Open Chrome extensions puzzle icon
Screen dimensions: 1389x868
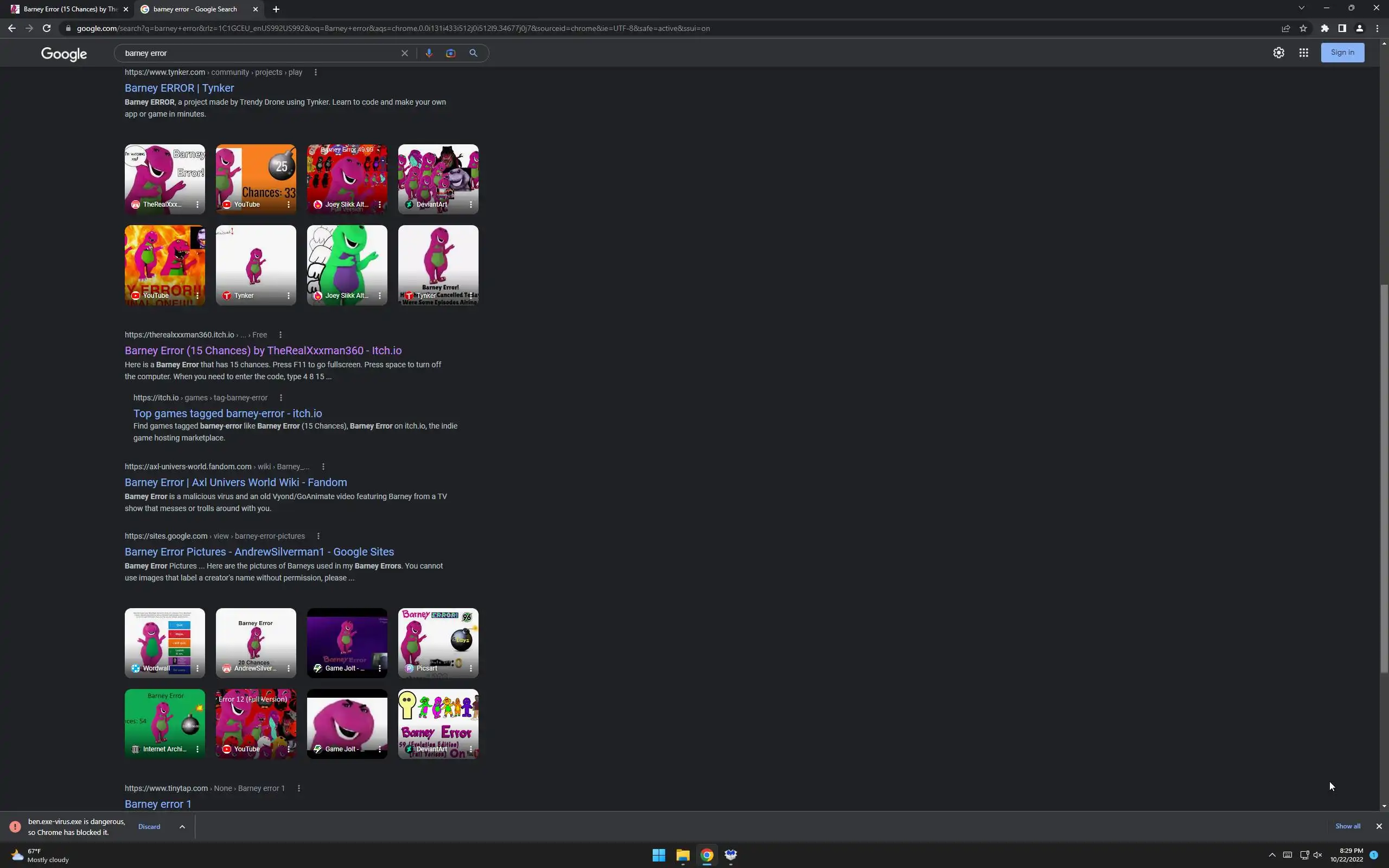click(1325, 28)
